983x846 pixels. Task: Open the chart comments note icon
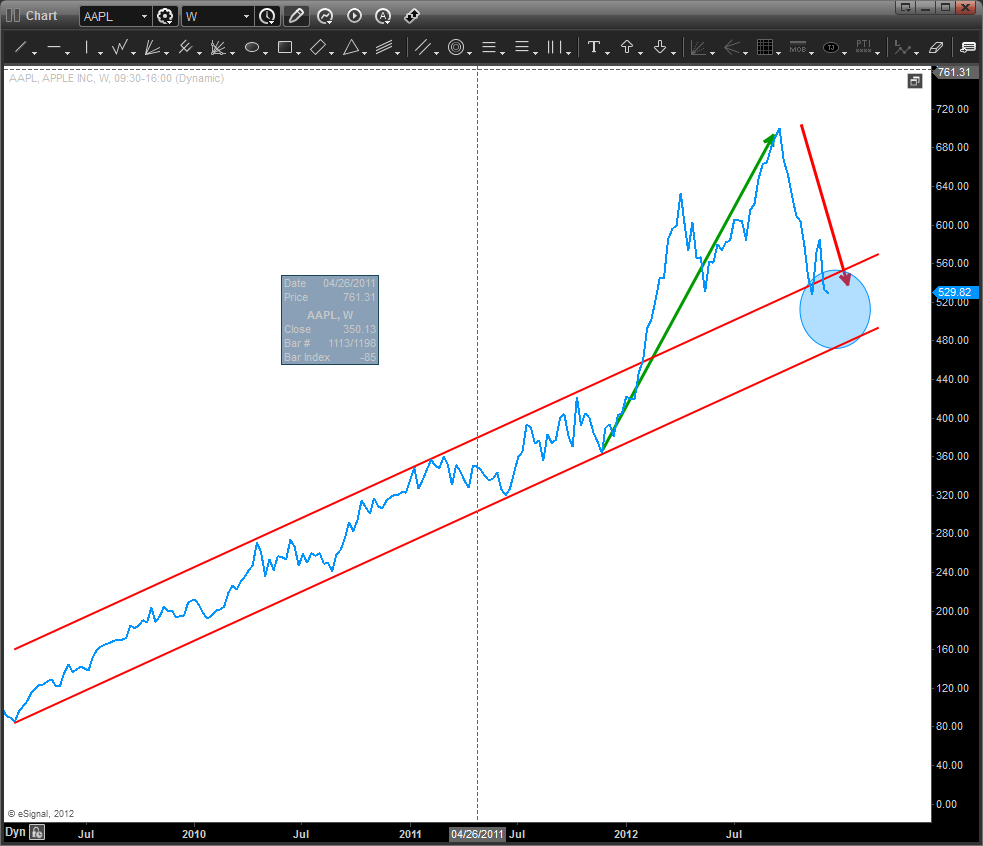(968, 47)
